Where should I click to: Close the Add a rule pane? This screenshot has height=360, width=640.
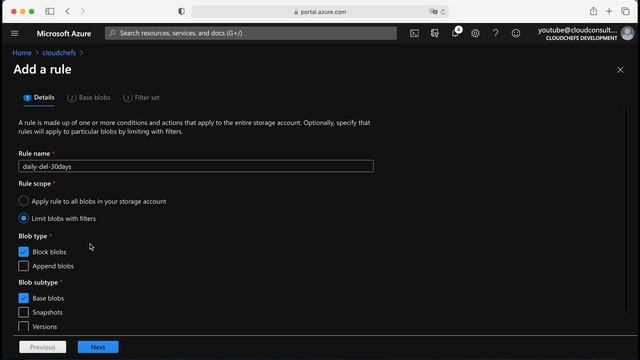(620, 70)
